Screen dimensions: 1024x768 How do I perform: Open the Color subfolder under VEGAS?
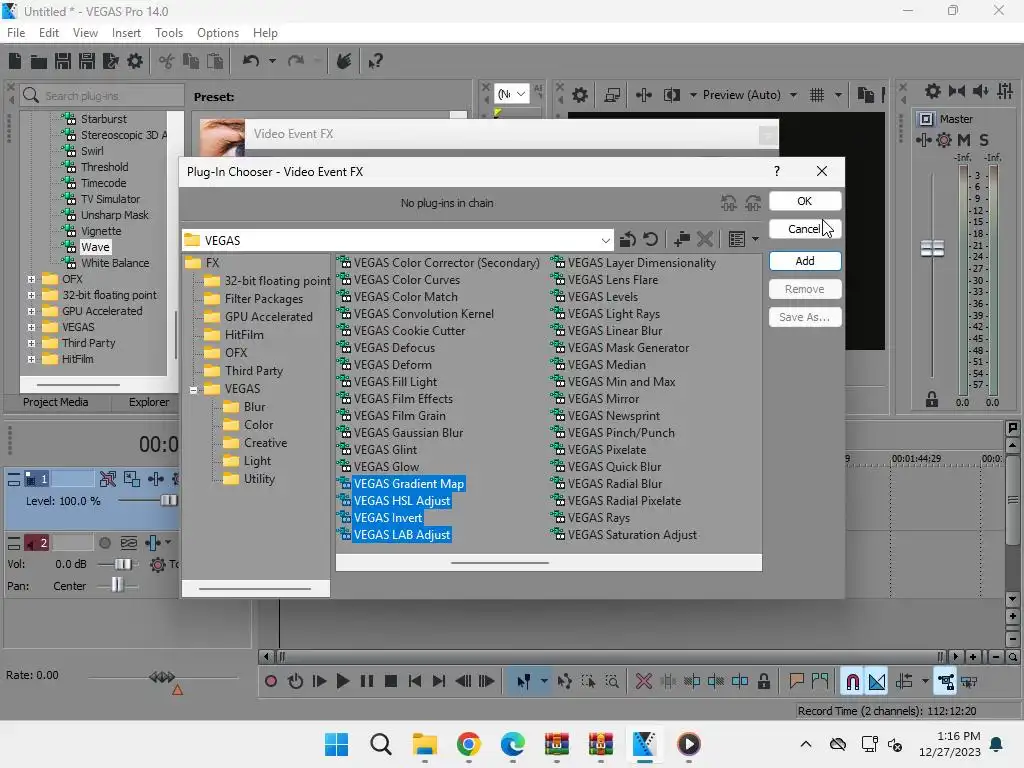click(x=258, y=425)
